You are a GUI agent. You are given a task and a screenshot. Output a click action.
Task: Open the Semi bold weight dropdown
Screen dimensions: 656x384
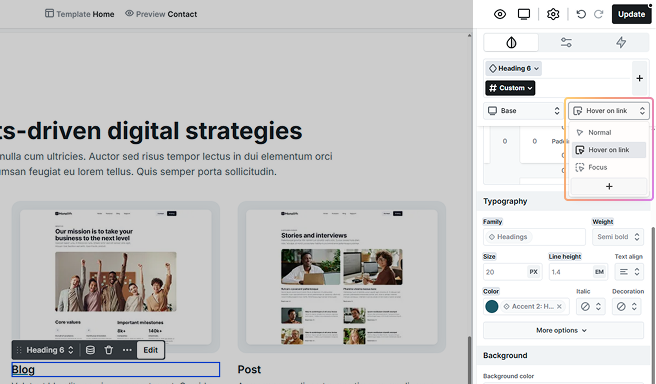click(618, 237)
